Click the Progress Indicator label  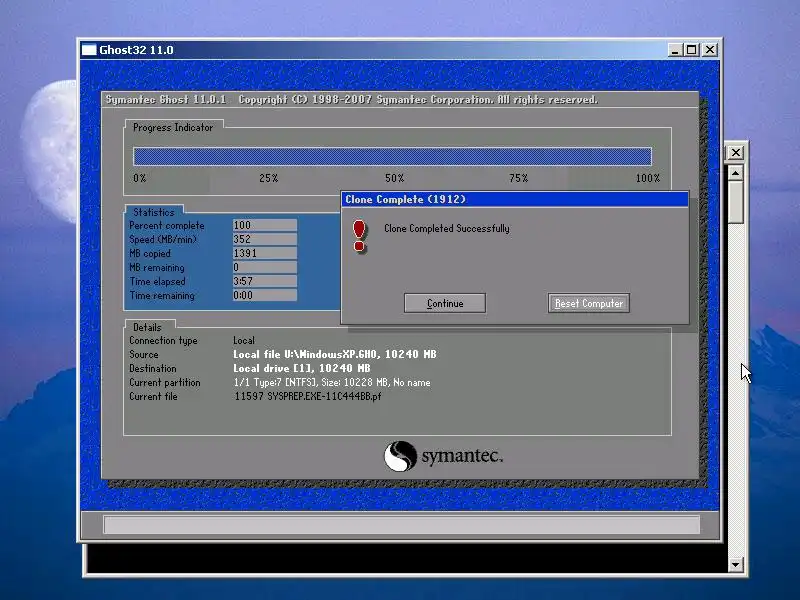point(173,128)
